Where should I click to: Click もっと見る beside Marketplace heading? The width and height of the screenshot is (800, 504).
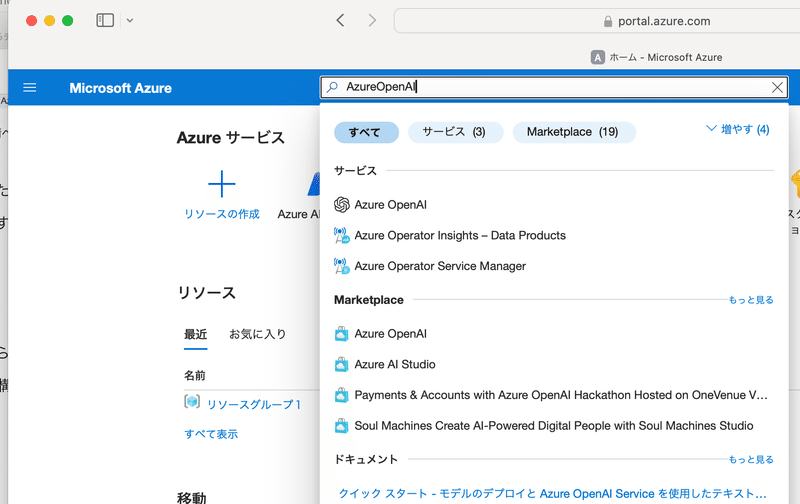(751, 300)
